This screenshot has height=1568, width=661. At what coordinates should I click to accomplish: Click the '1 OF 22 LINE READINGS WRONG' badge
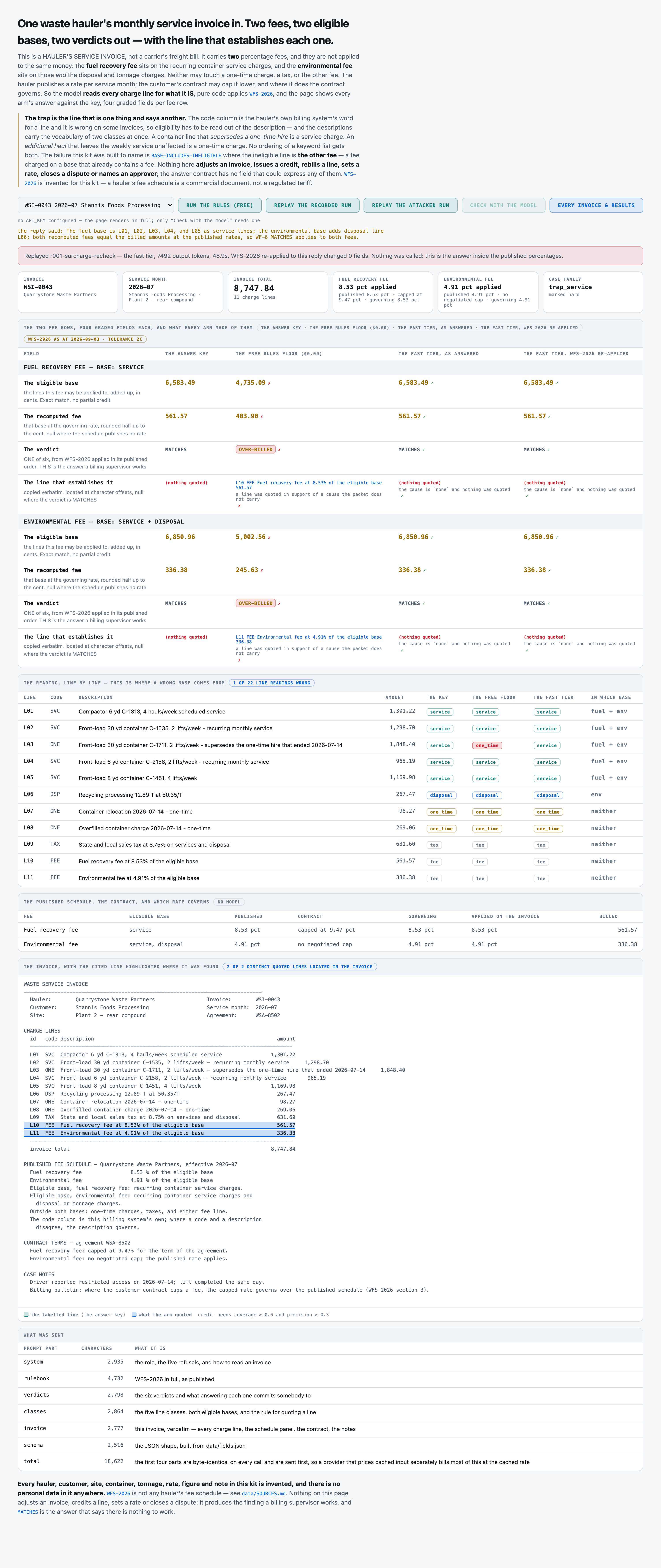[271, 683]
